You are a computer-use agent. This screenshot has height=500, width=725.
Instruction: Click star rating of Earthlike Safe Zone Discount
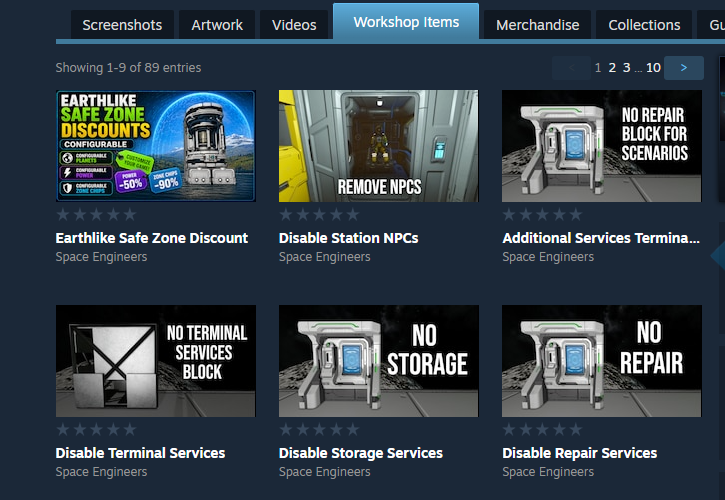coord(96,215)
